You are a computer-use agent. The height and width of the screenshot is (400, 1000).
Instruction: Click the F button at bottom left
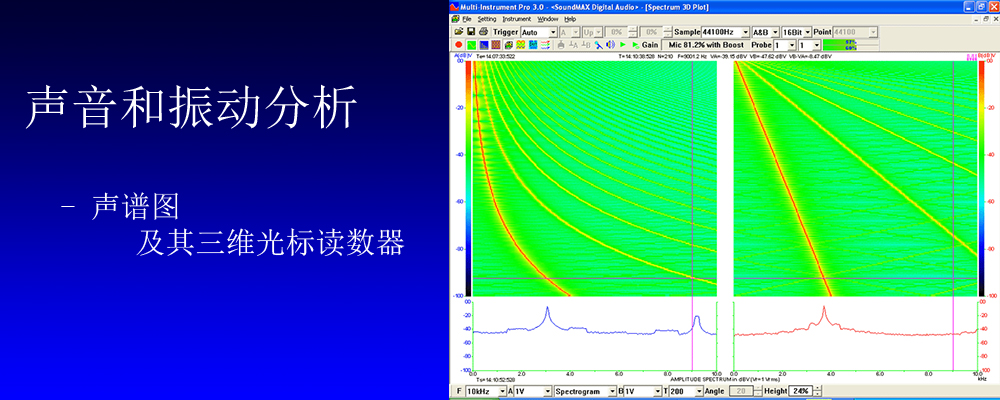point(459,391)
